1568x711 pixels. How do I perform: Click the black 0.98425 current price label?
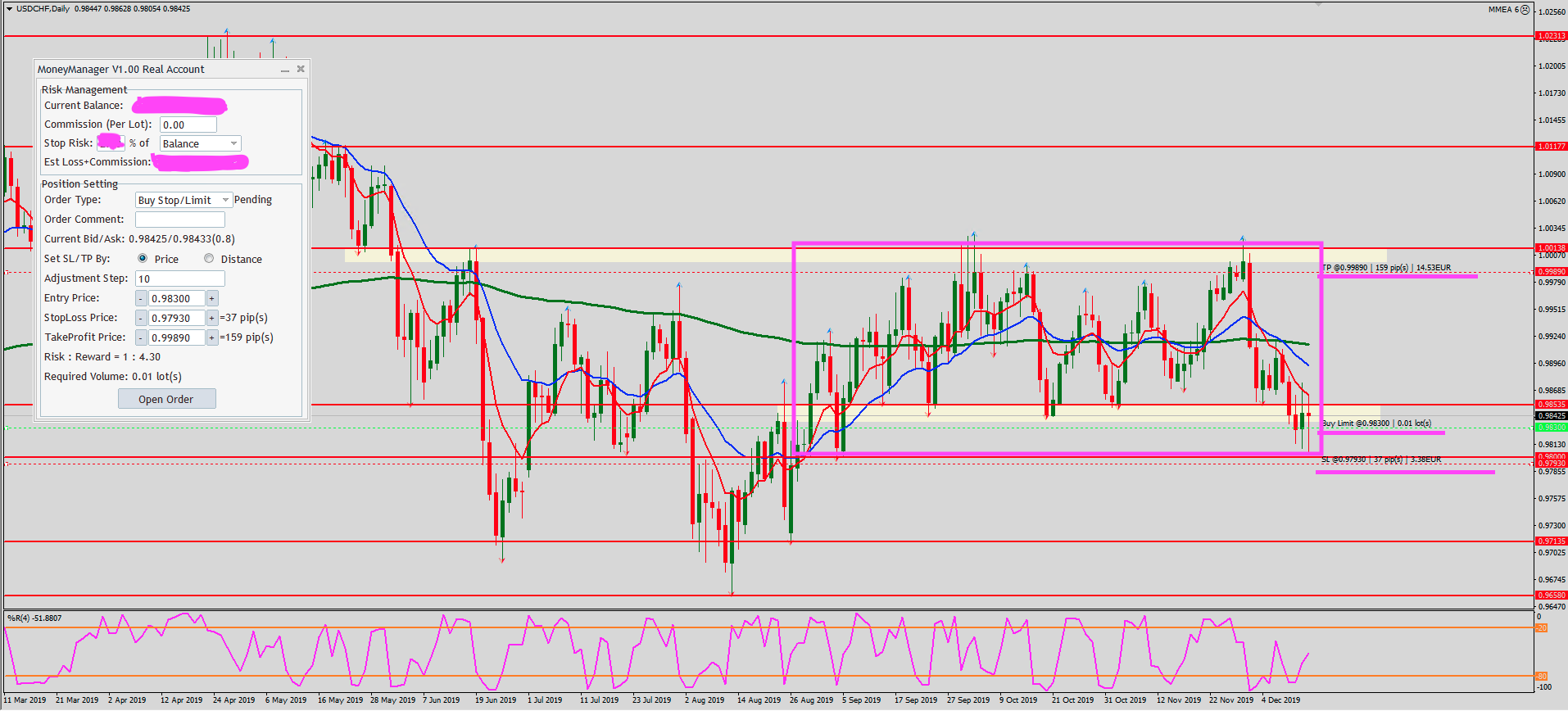click(x=1551, y=416)
